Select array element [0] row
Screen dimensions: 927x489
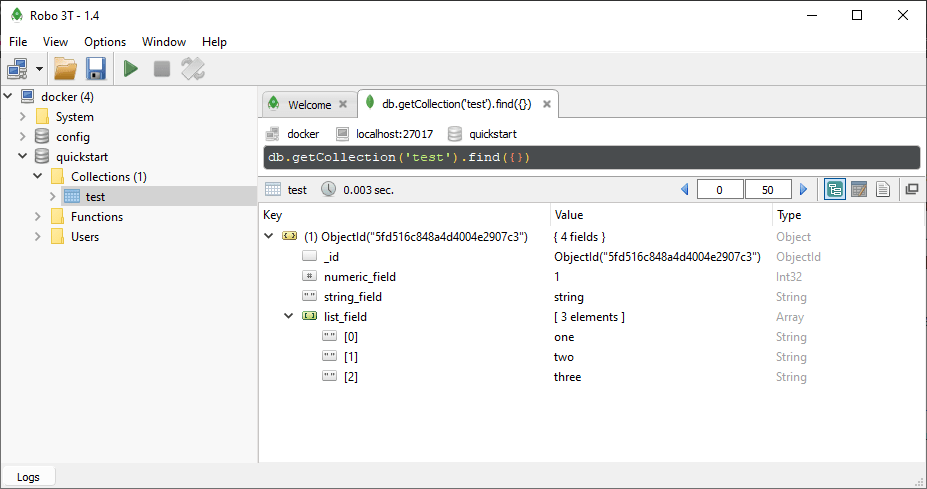591,337
